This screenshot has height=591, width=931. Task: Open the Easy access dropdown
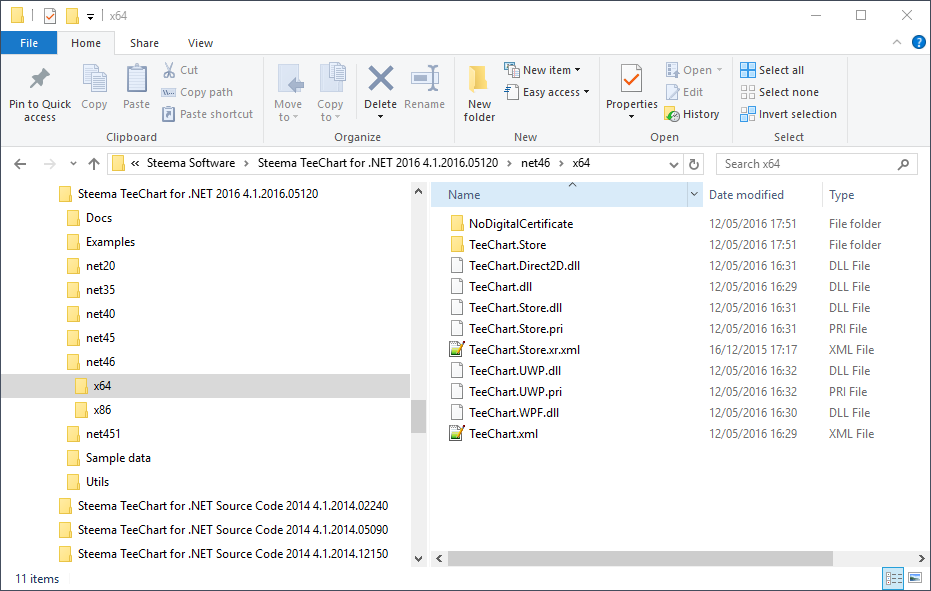pyautogui.click(x=547, y=92)
